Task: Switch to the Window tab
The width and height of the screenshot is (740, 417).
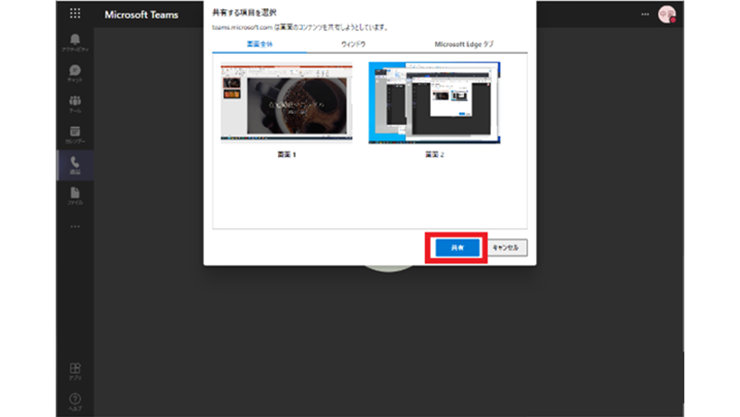Action: [353, 44]
